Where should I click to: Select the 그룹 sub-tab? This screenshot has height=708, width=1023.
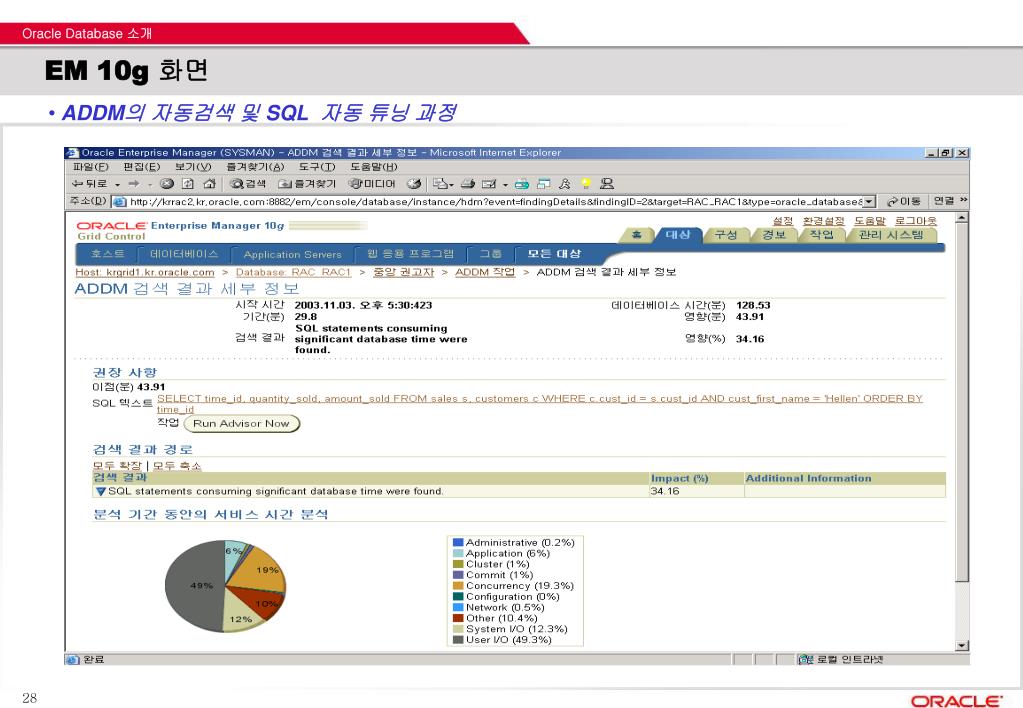tap(491, 254)
